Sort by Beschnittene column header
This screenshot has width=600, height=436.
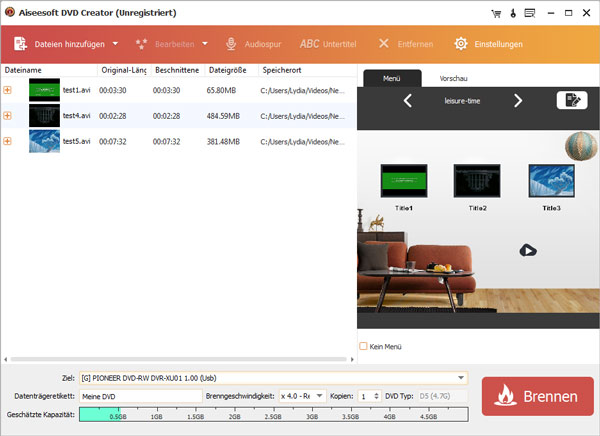(x=178, y=70)
